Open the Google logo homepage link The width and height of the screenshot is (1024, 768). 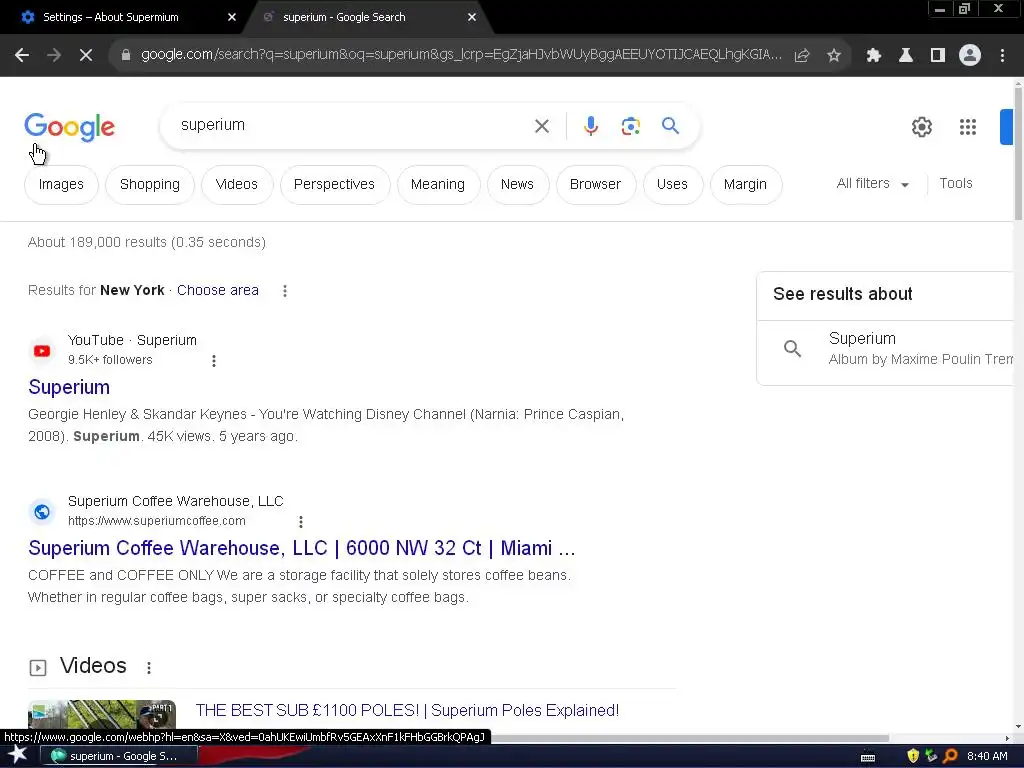(x=69, y=127)
